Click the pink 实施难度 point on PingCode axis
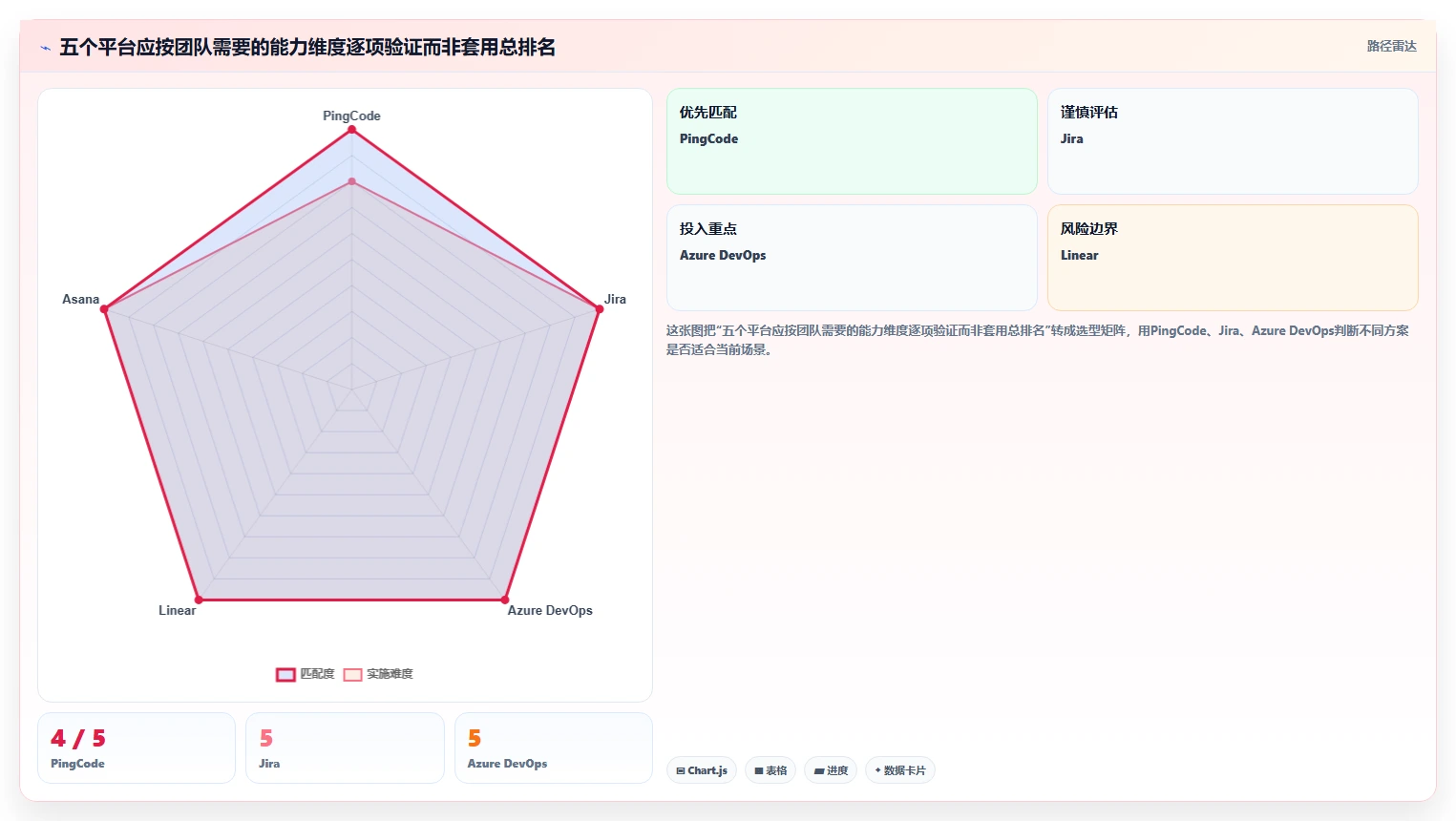The height and width of the screenshot is (821, 1456). tap(351, 181)
